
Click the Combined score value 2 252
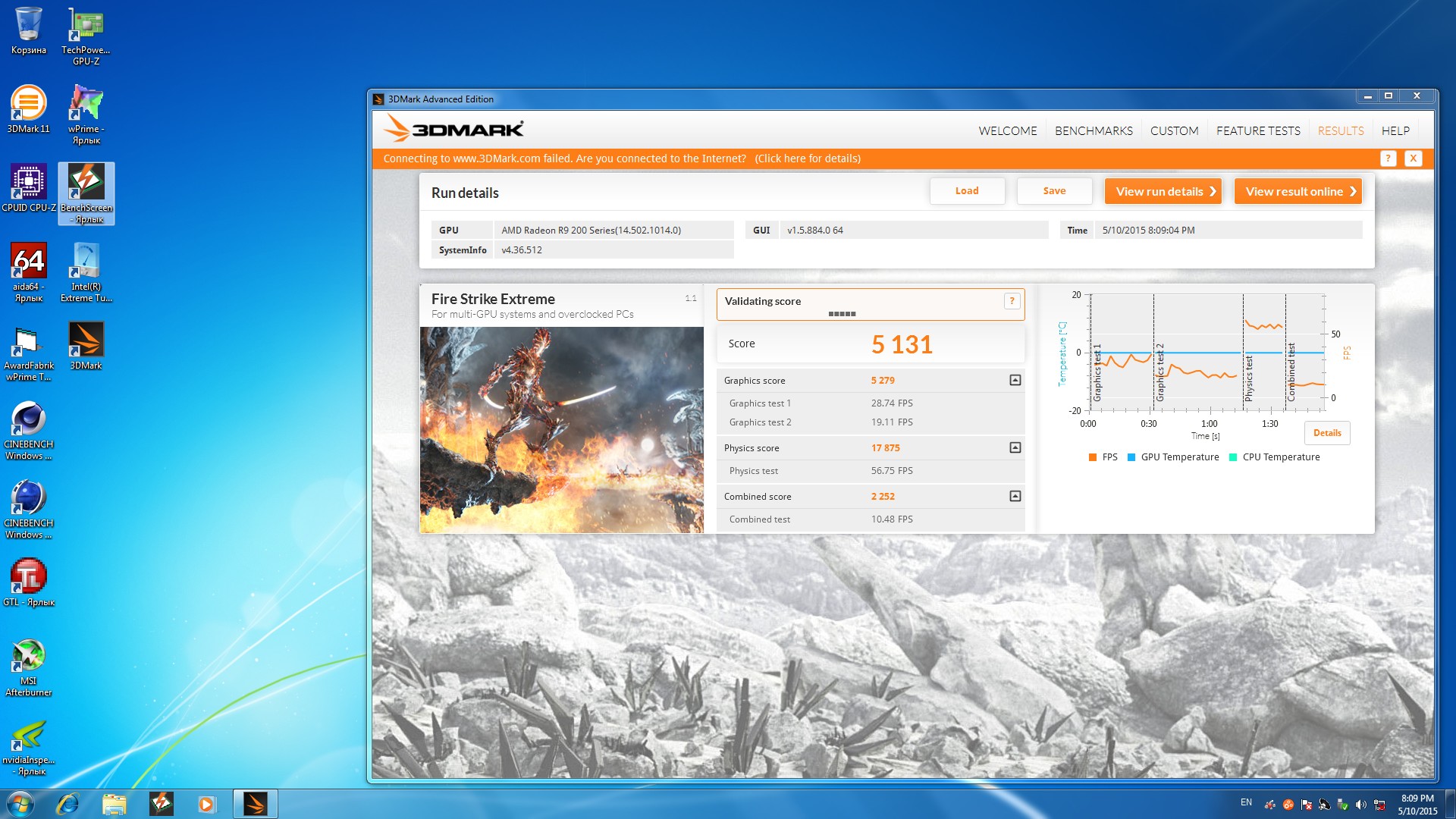tap(883, 497)
